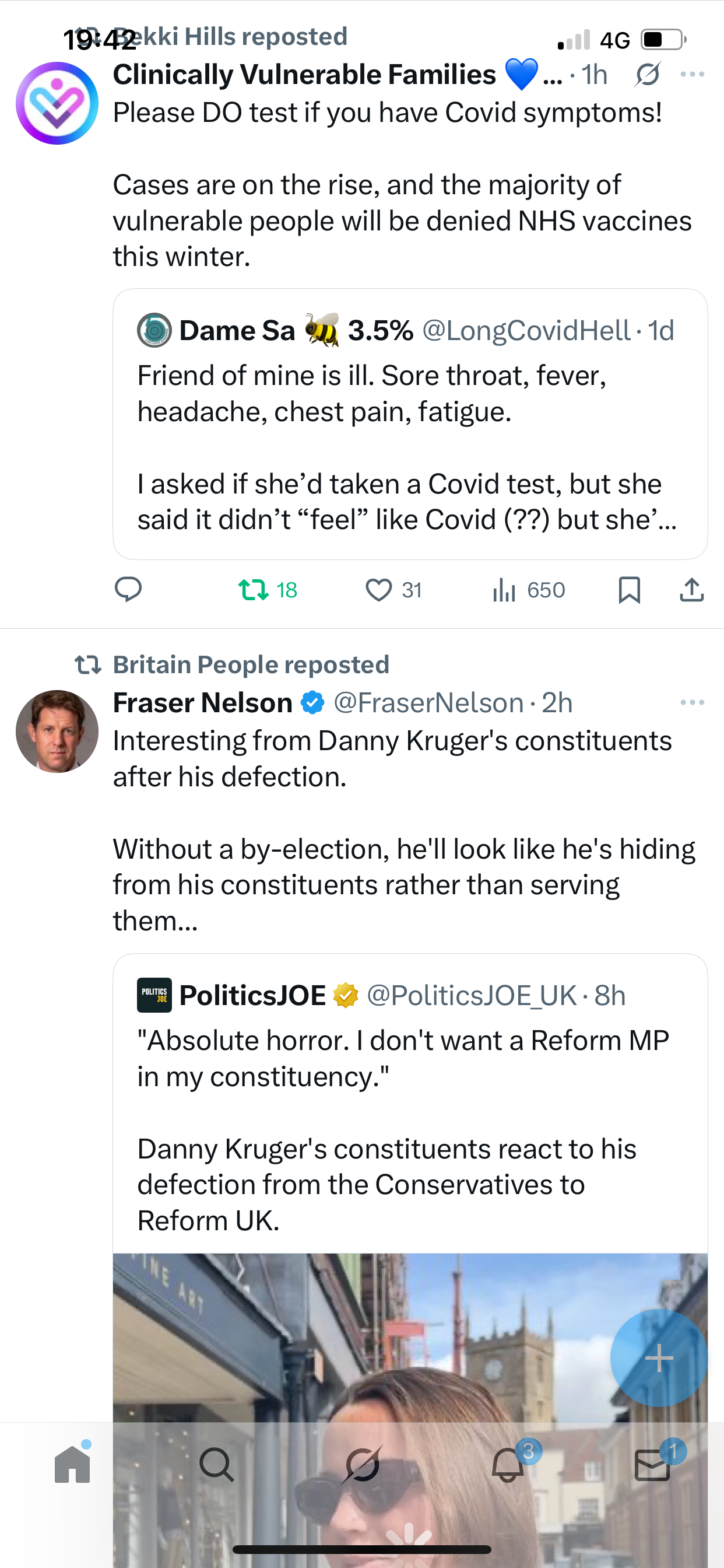Like the Clinically Vulnerable Families post
The width and height of the screenshot is (724, 1568).
coord(379,590)
